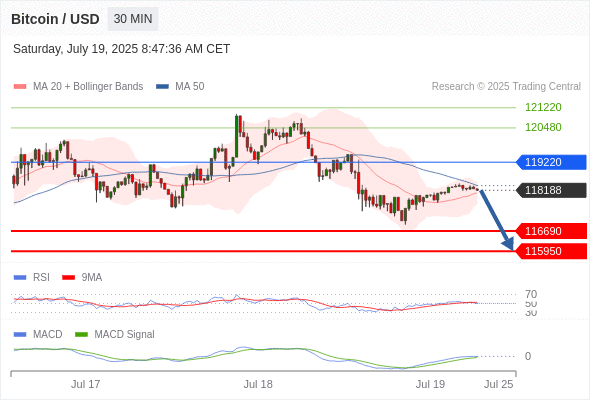590x400 pixels.
Task: Click the 121220 resistance level label
Action: click(543, 107)
